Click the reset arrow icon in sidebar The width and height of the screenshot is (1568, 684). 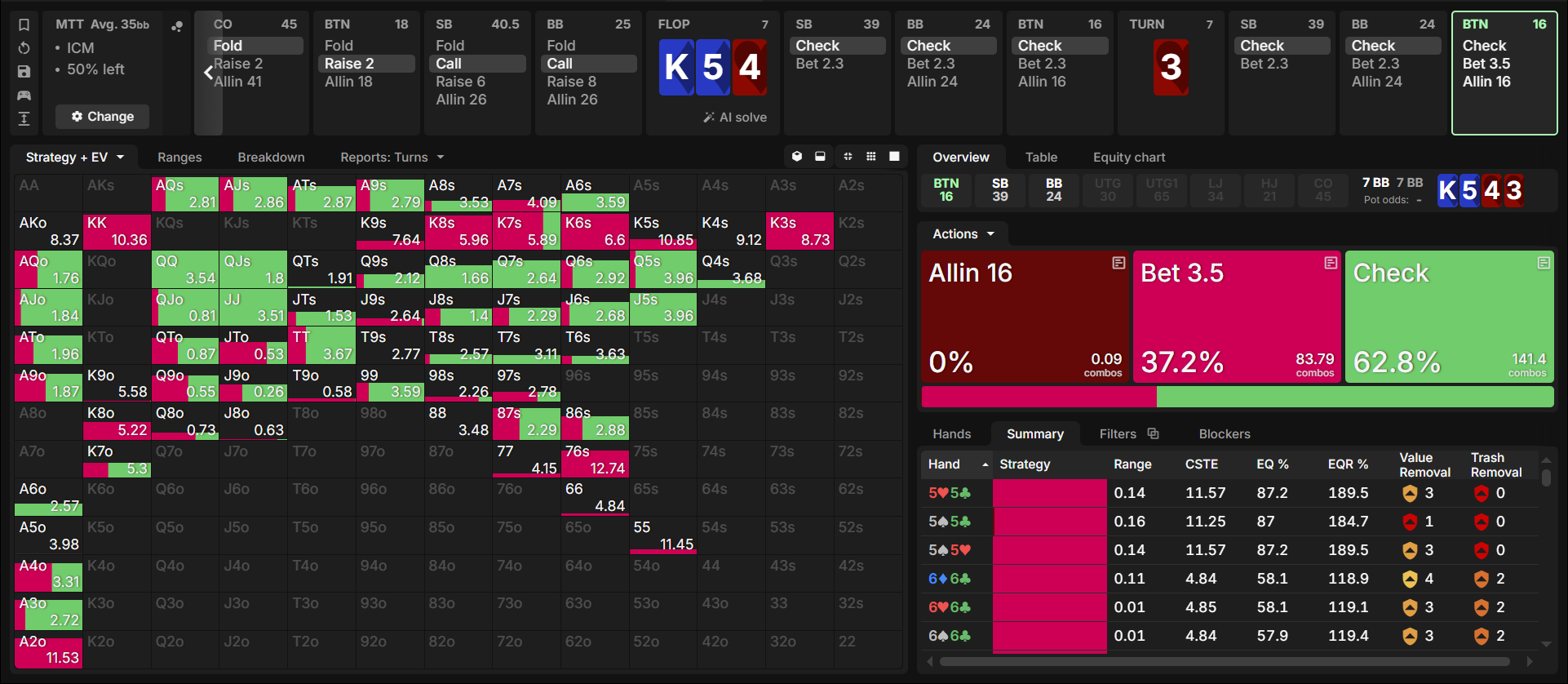click(x=24, y=48)
